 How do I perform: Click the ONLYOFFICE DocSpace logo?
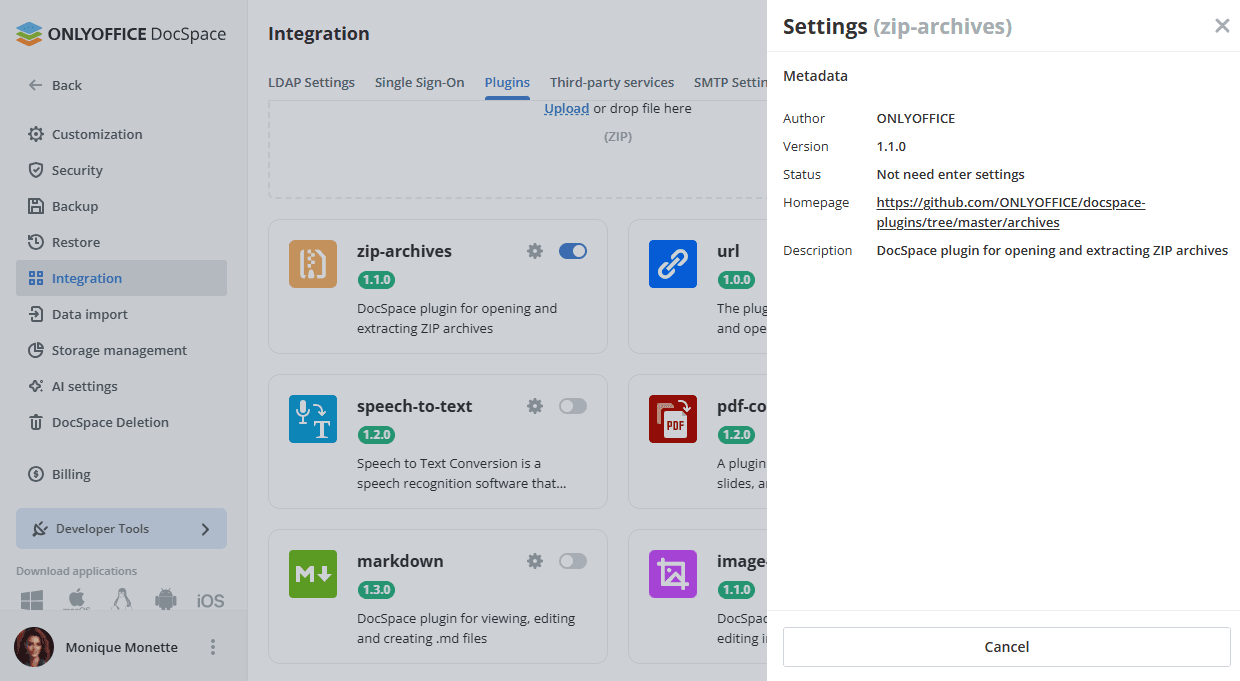pos(121,34)
